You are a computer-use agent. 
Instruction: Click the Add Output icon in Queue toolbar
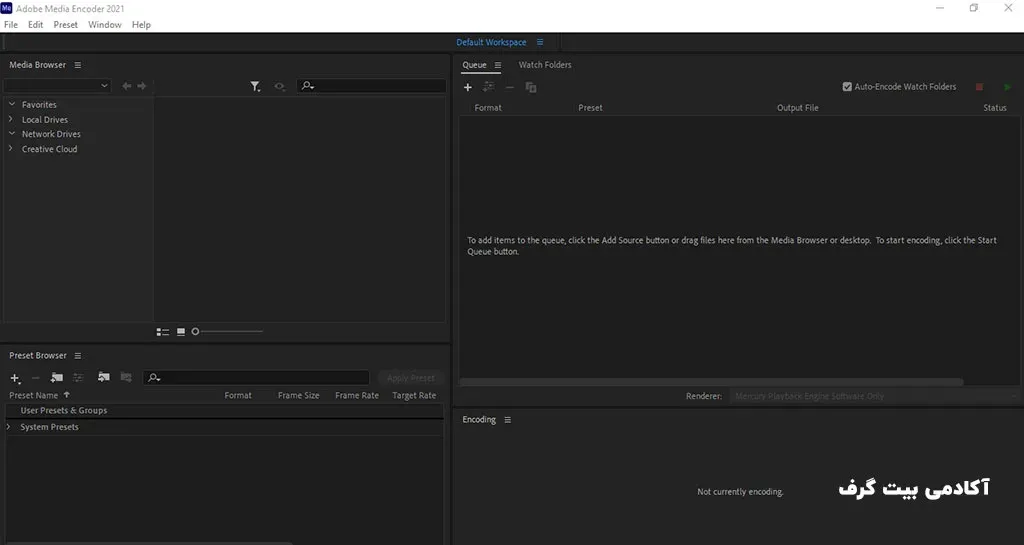(488, 87)
